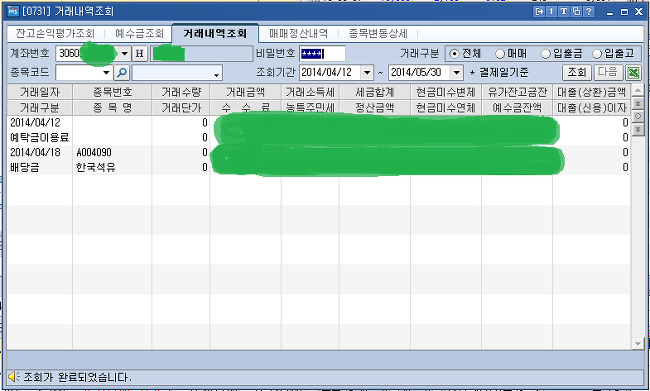Image resolution: width=650 pixels, height=391 pixels.
Task: Click the 유가잔고금잔 column header
Action: coord(517,92)
